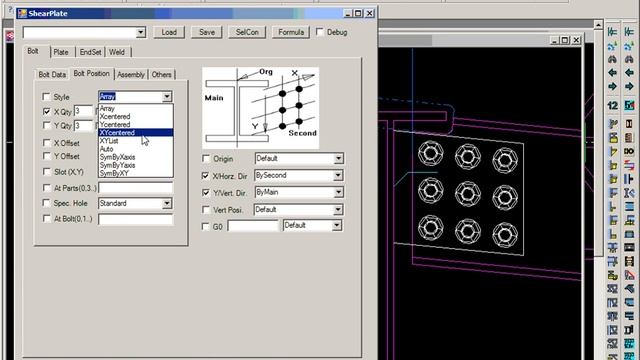Click the SelCon button
The width and height of the screenshot is (640, 360).
(247, 32)
